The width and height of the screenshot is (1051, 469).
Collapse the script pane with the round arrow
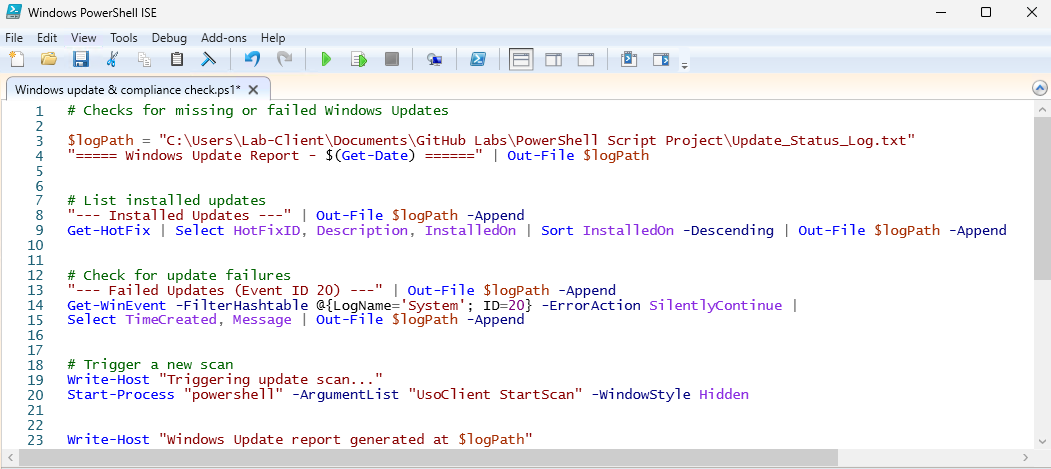point(1040,88)
